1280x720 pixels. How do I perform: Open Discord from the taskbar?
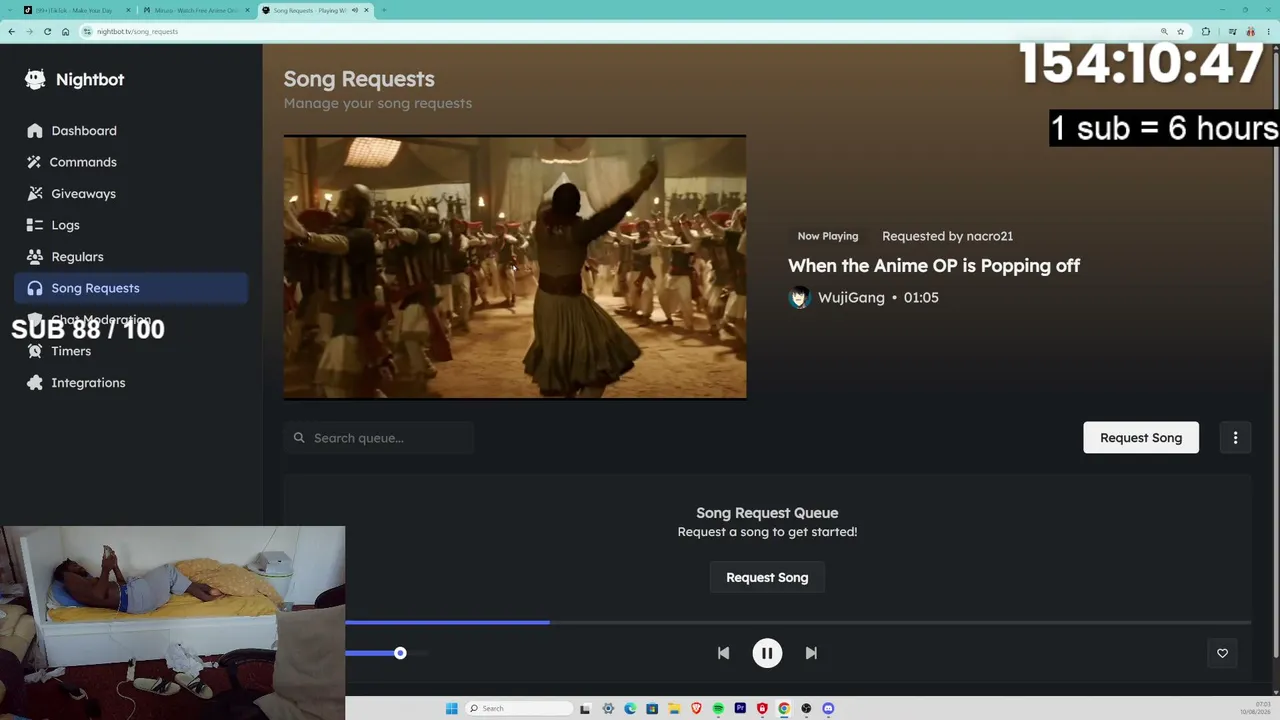coord(828,708)
